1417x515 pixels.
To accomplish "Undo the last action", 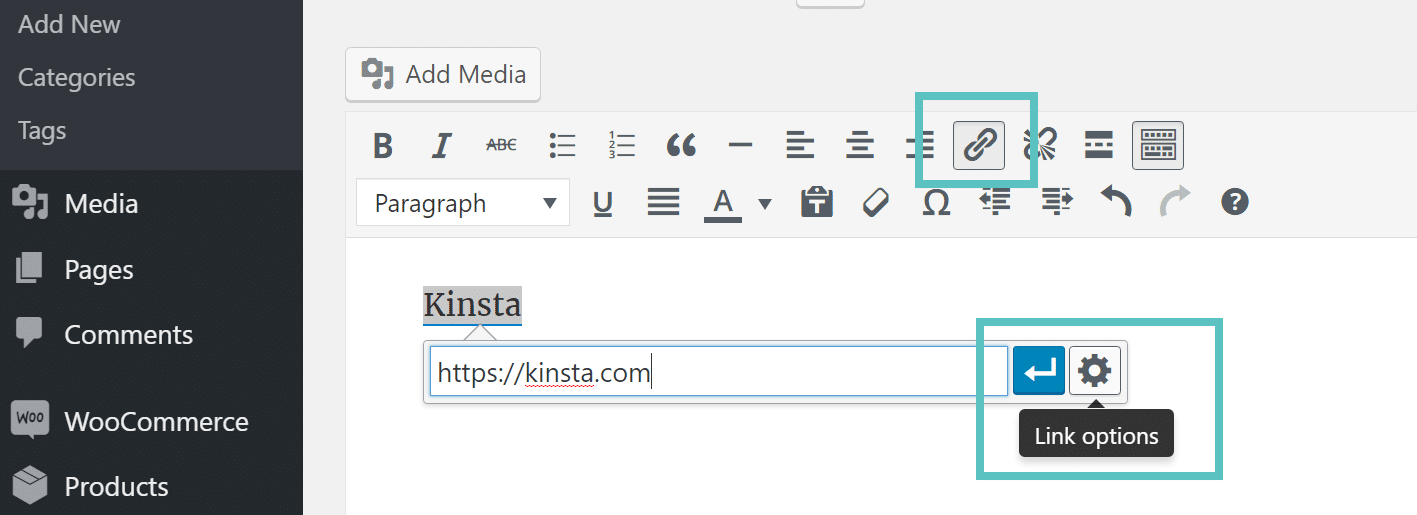I will point(1116,203).
